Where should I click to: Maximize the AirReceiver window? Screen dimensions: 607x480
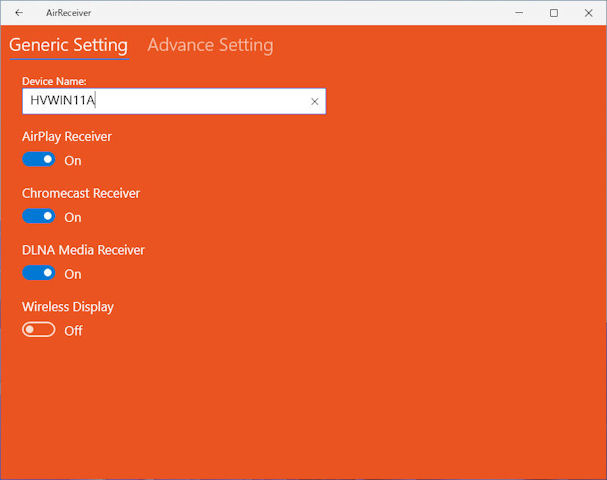coord(554,13)
